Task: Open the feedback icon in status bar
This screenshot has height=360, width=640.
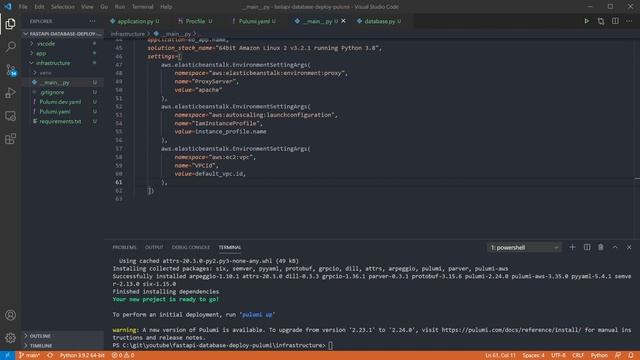Action: pyautogui.click(x=618, y=355)
